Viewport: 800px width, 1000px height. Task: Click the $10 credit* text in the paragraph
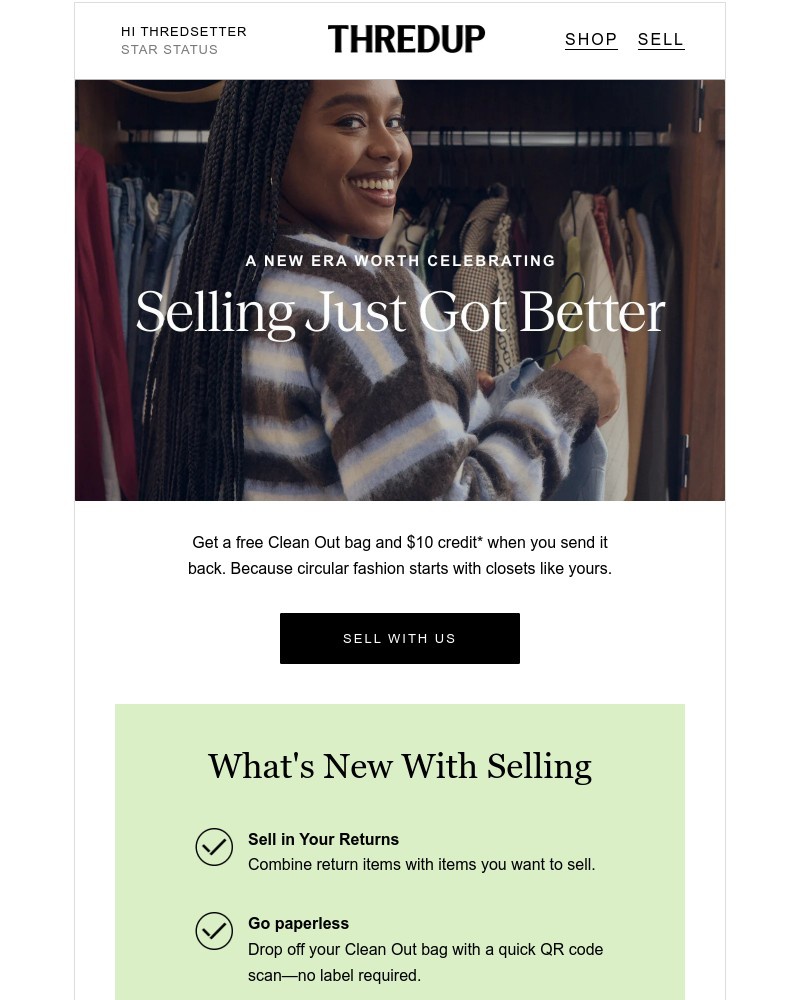pos(445,543)
